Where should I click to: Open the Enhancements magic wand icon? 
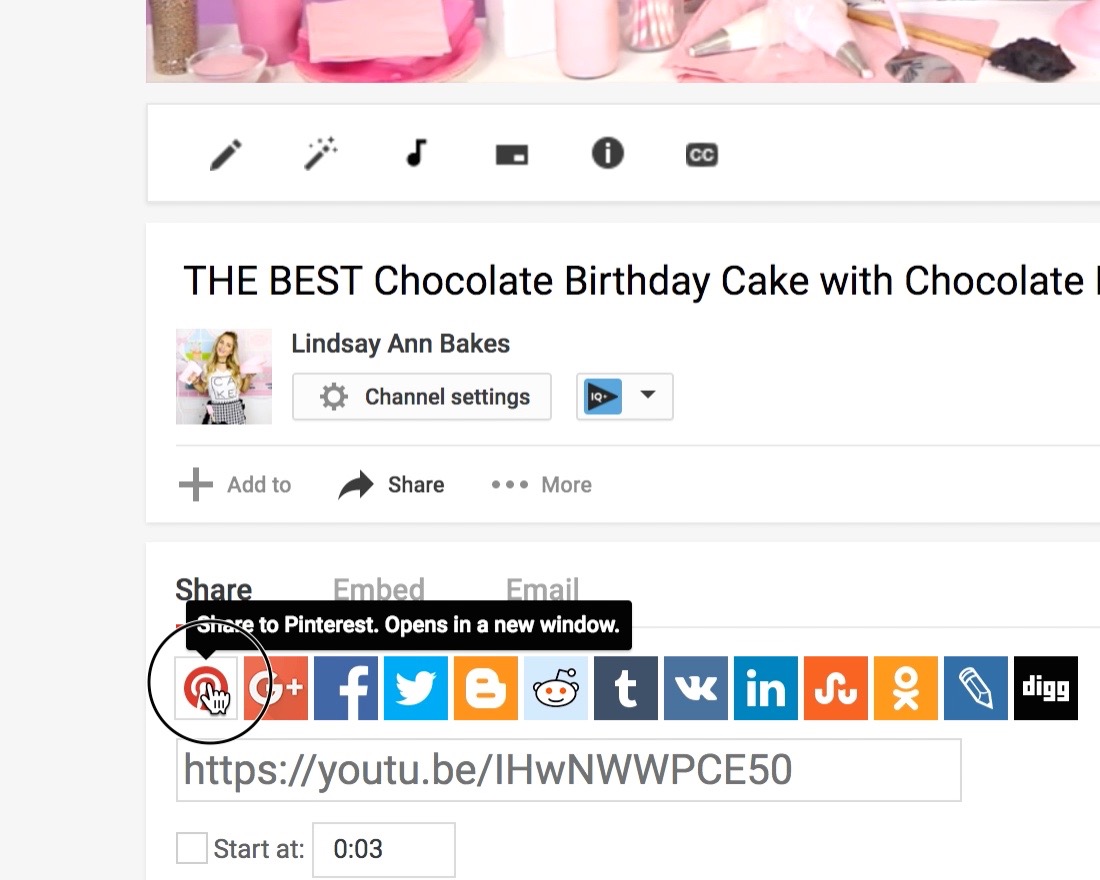[321, 153]
